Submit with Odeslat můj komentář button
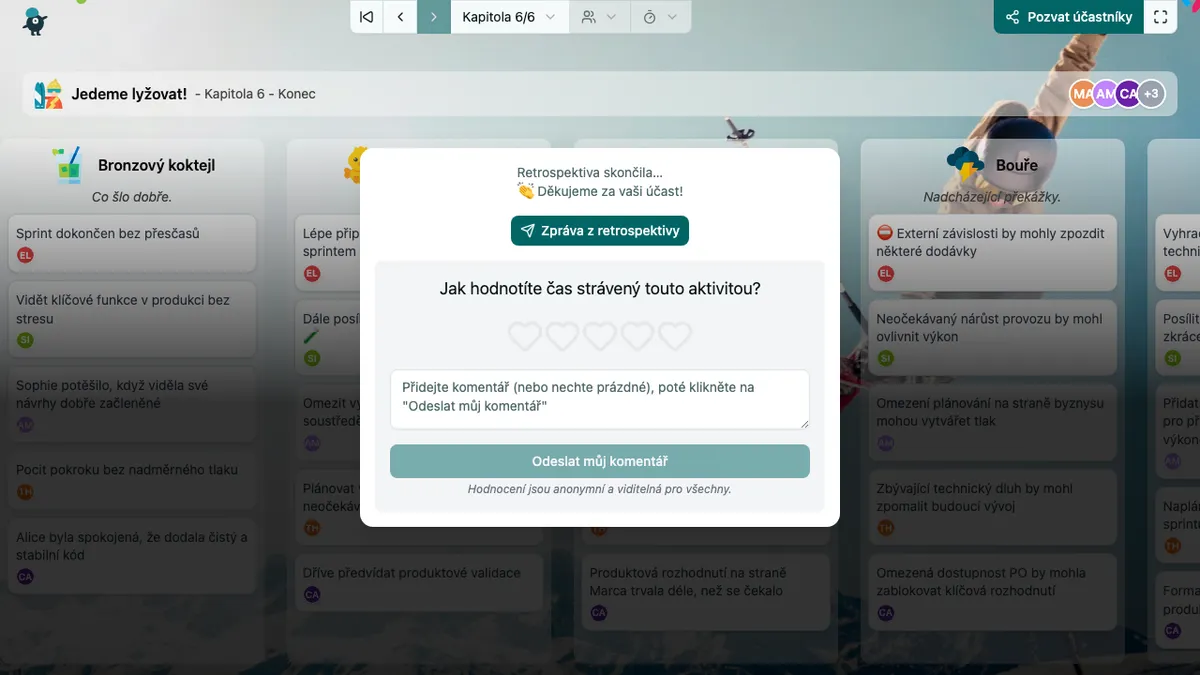Screen dimensions: 1200x675 (x=600, y=461)
